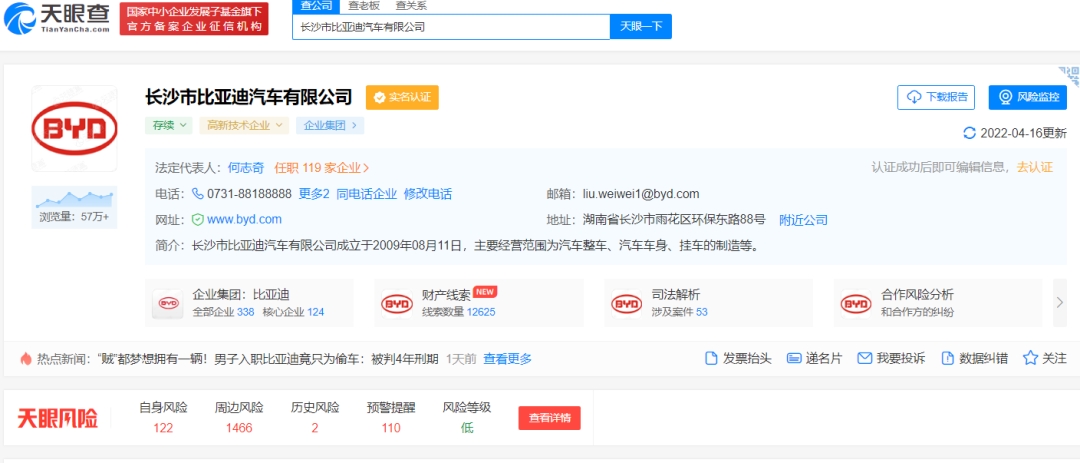Image resolution: width=1080 pixels, height=463 pixels.
Task: Click the 下载报告 button
Action: (936, 97)
